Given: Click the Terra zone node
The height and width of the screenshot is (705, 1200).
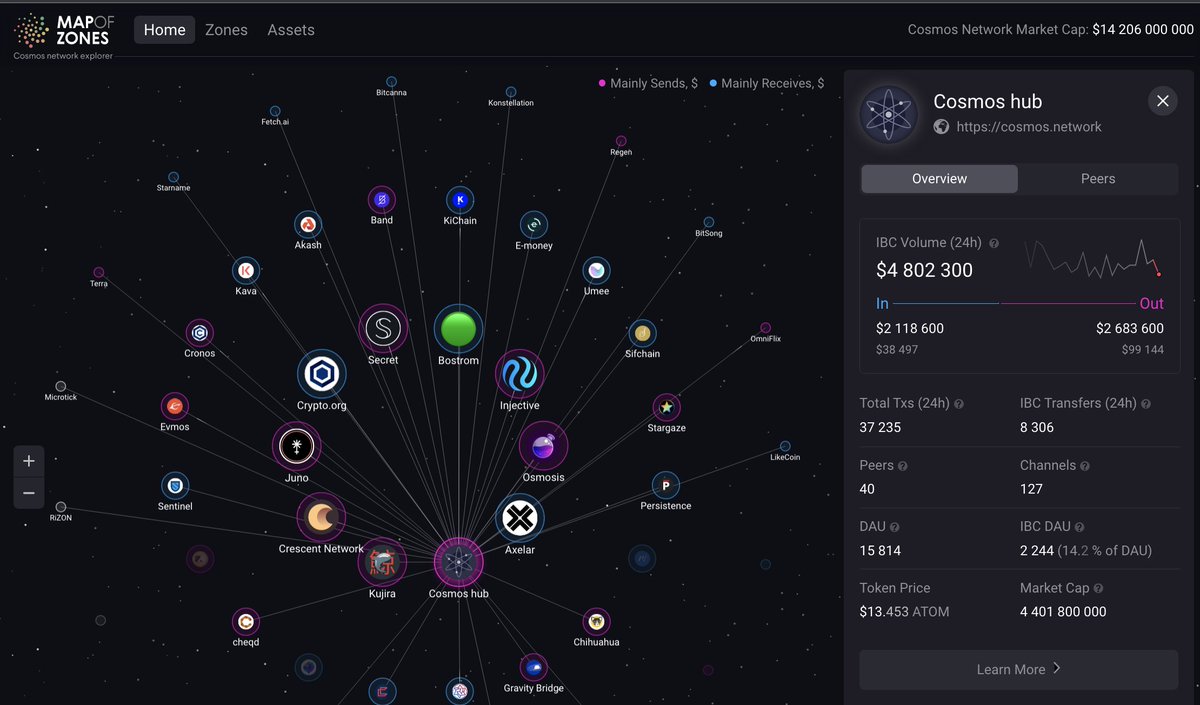Looking at the screenshot, I should [98, 272].
